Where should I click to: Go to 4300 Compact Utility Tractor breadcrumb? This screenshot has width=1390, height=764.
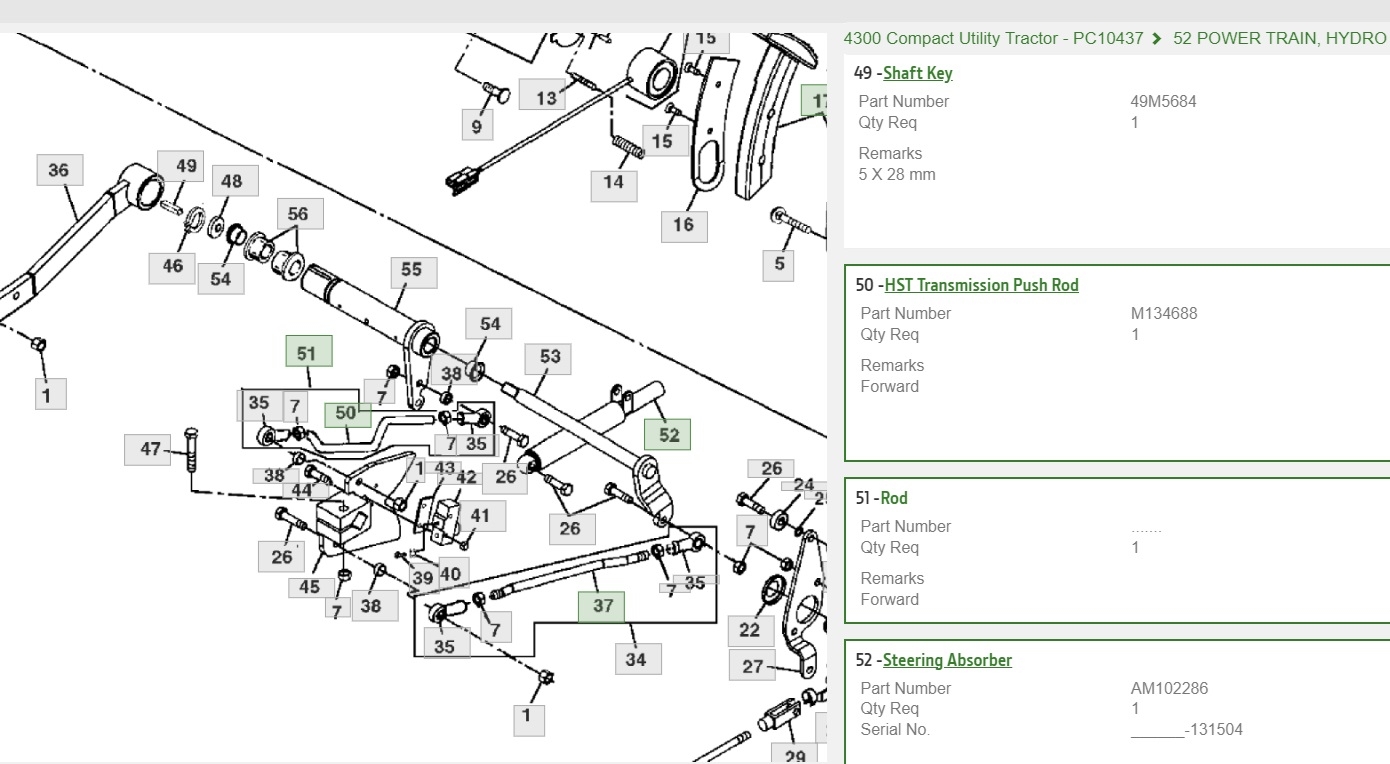(x=993, y=38)
